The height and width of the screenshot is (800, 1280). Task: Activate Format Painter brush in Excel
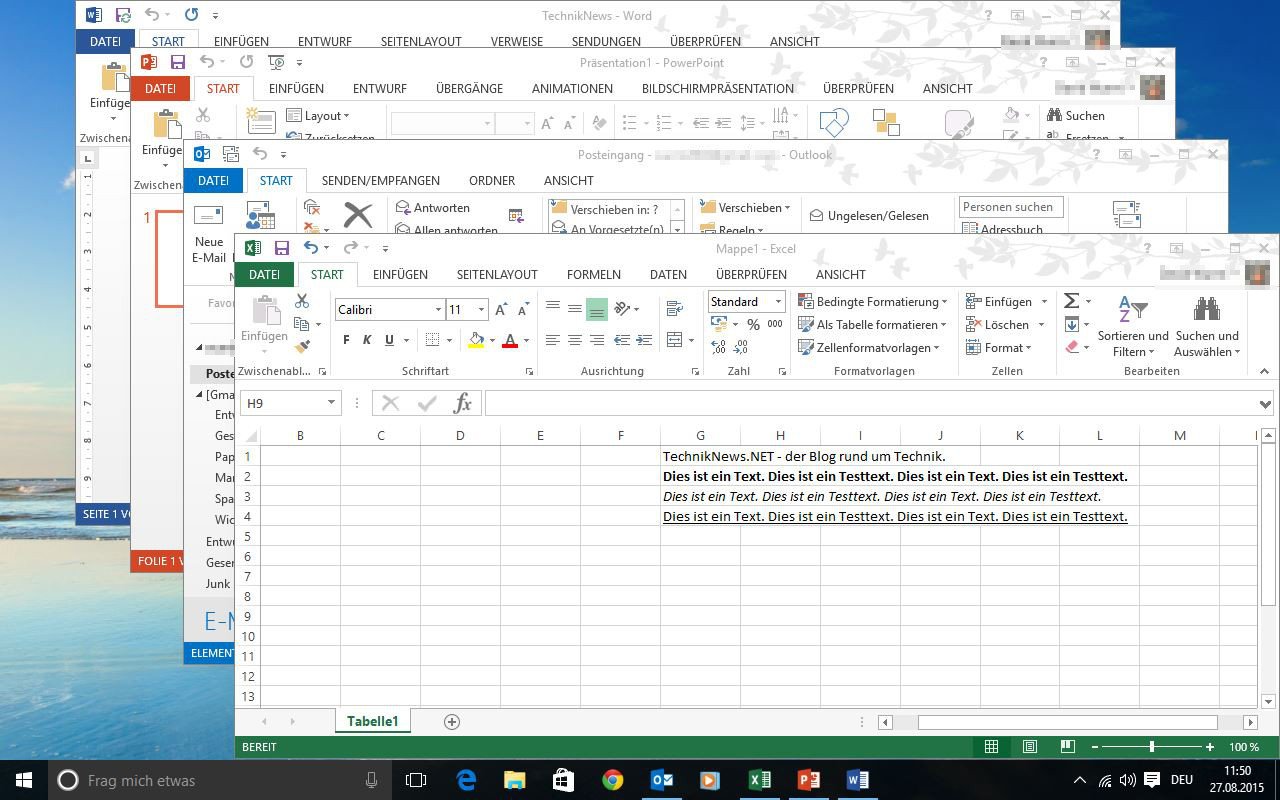(301, 347)
